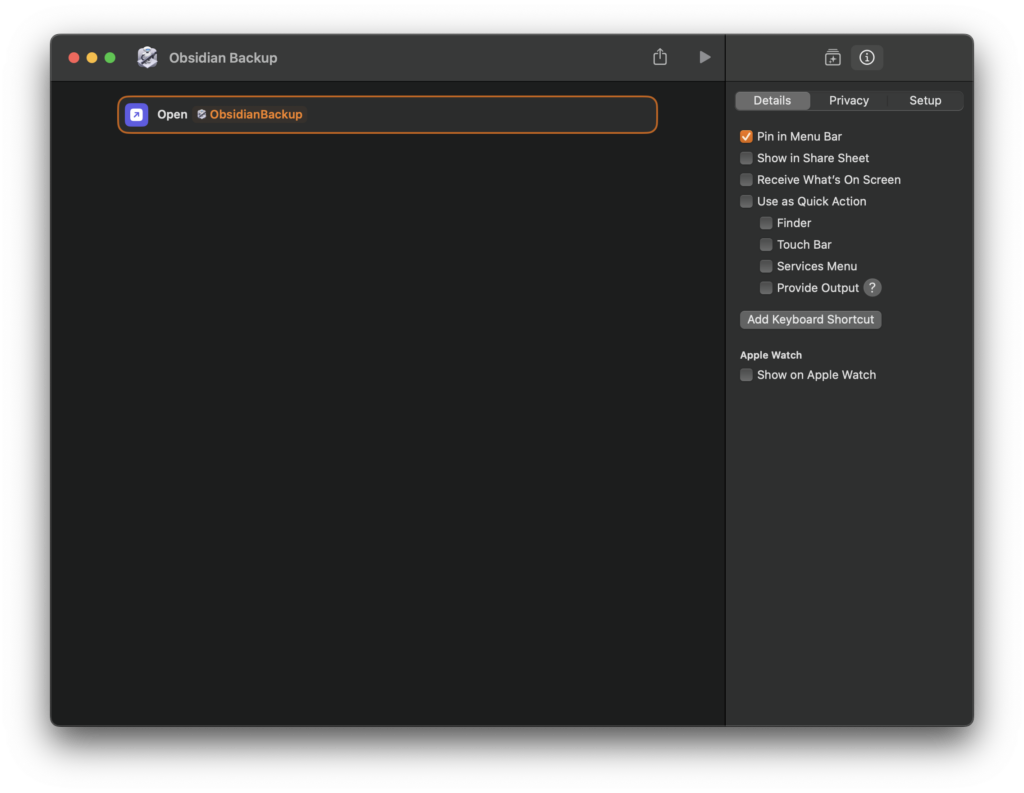
Task: Enable Use as Quick Action
Action: tap(746, 201)
